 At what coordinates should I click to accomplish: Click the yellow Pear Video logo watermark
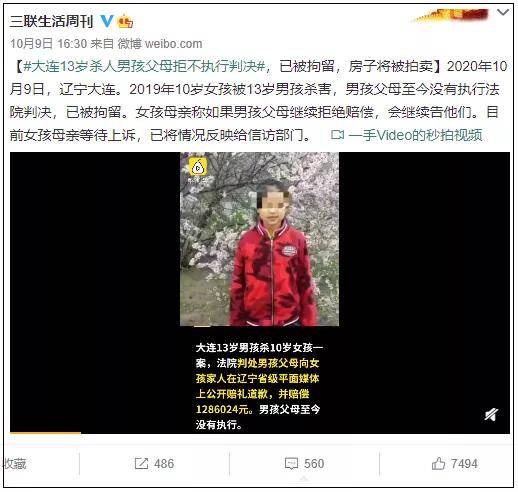coord(198,168)
